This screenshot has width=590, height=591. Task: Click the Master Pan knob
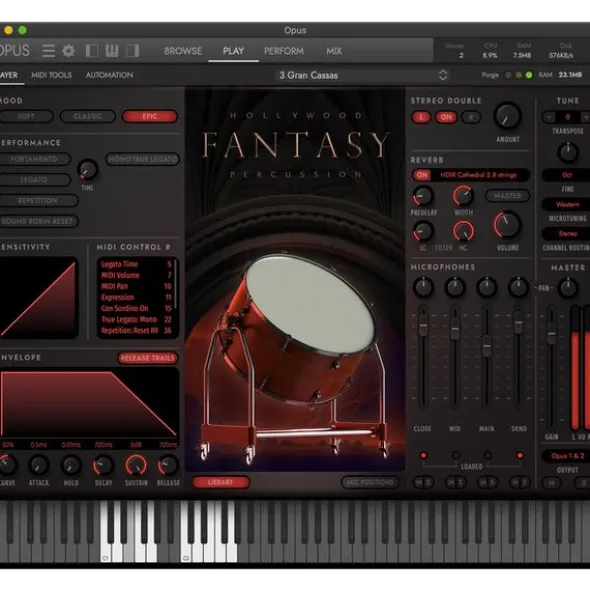point(568,288)
